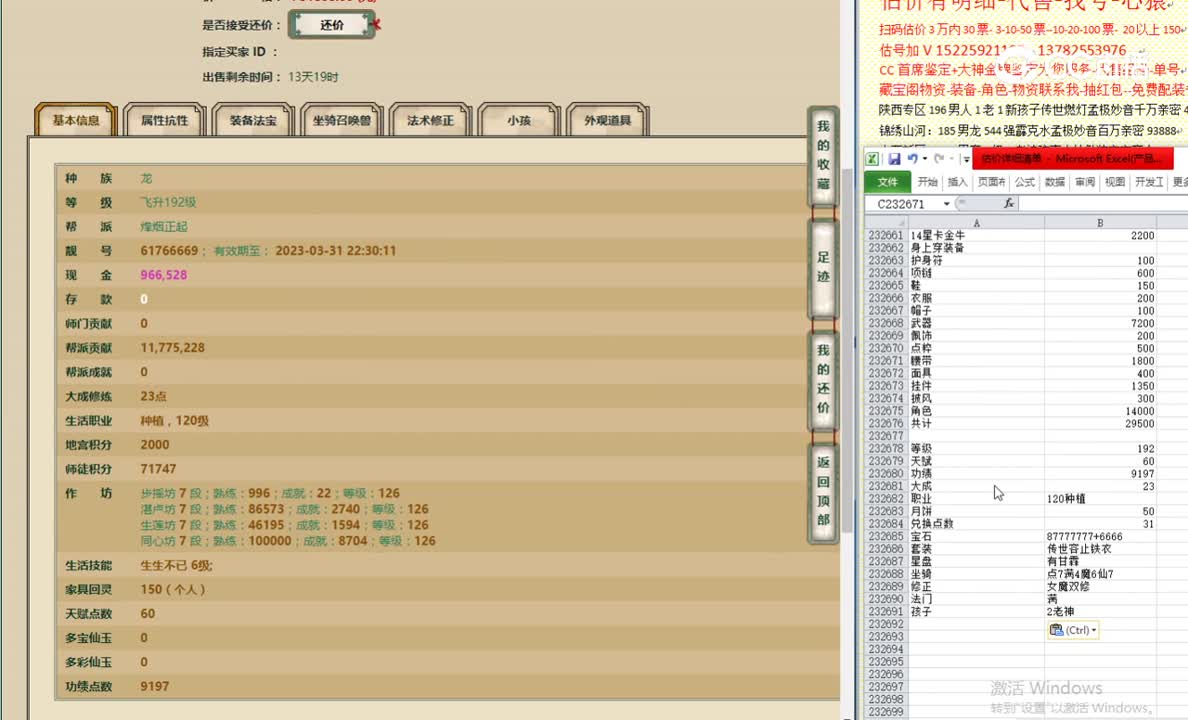
Task: Expand the Name Box dropdown arrow
Action: click(946, 204)
